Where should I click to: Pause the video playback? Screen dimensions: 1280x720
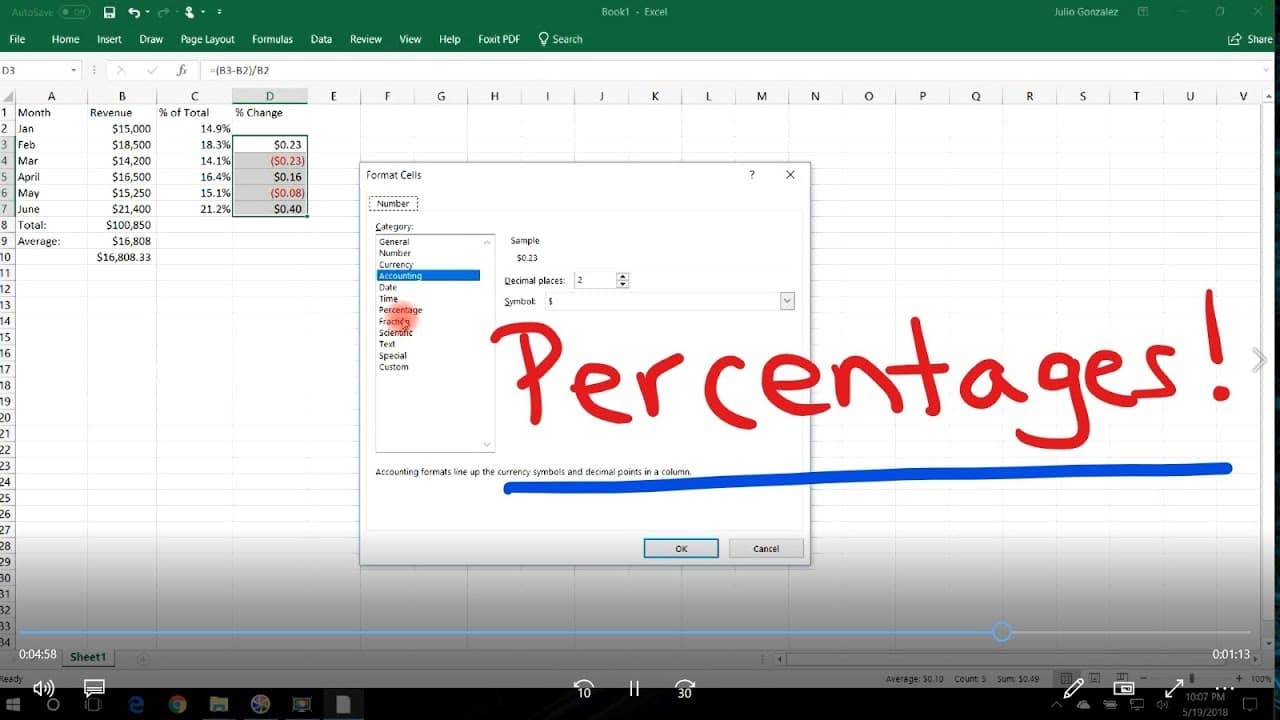pos(634,688)
